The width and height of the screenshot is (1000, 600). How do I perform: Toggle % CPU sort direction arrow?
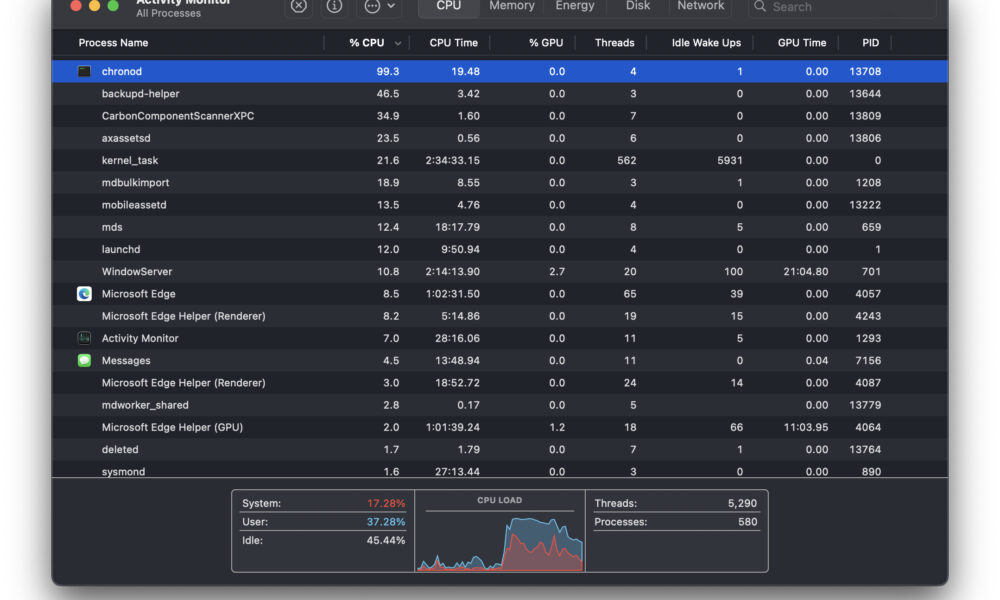click(397, 43)
